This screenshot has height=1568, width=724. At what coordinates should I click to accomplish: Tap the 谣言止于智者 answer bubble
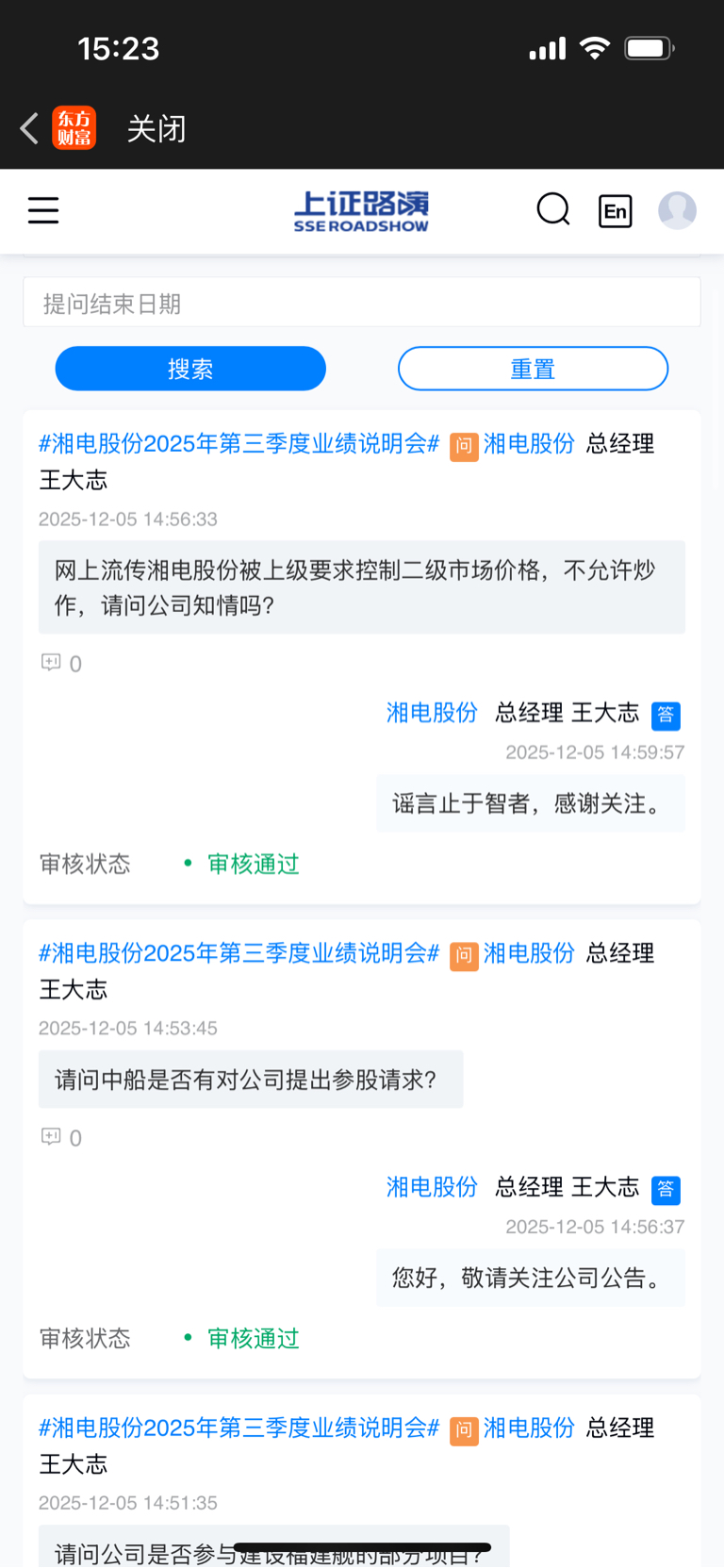pyautogui.click(x=531, y=803)
